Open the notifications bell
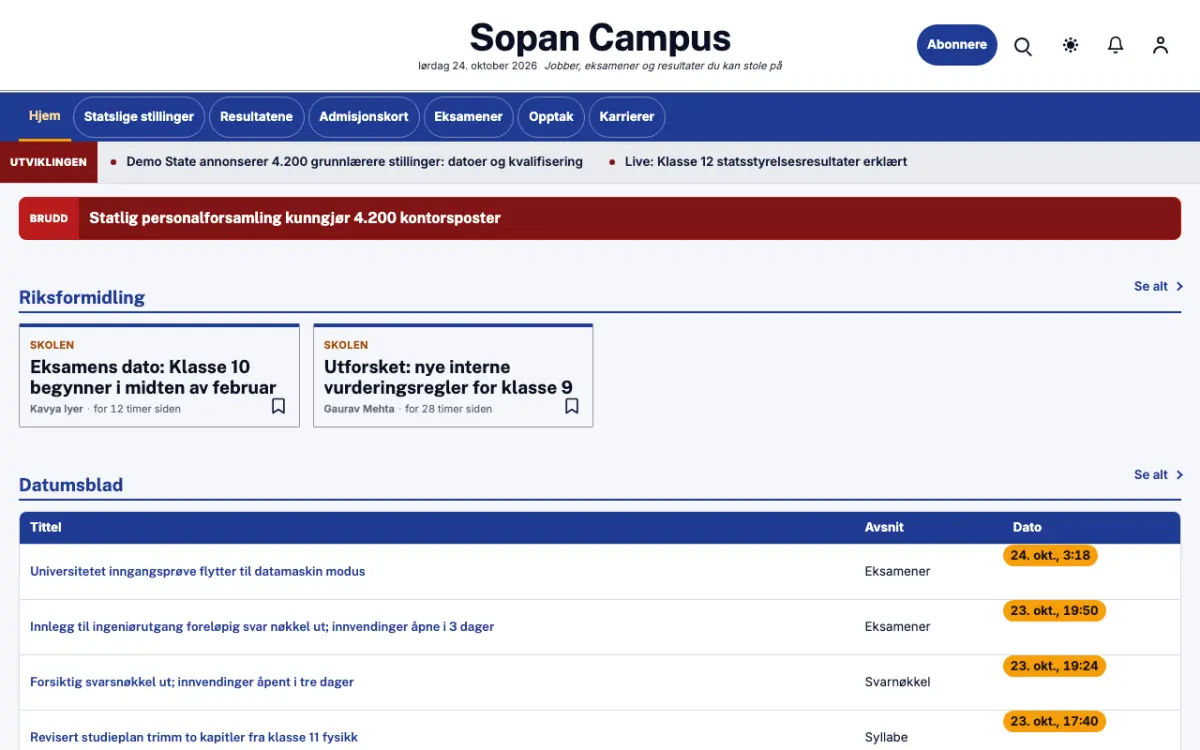Image resolution: width=1200 pixels, height=750 pixels. [1116, 45]
